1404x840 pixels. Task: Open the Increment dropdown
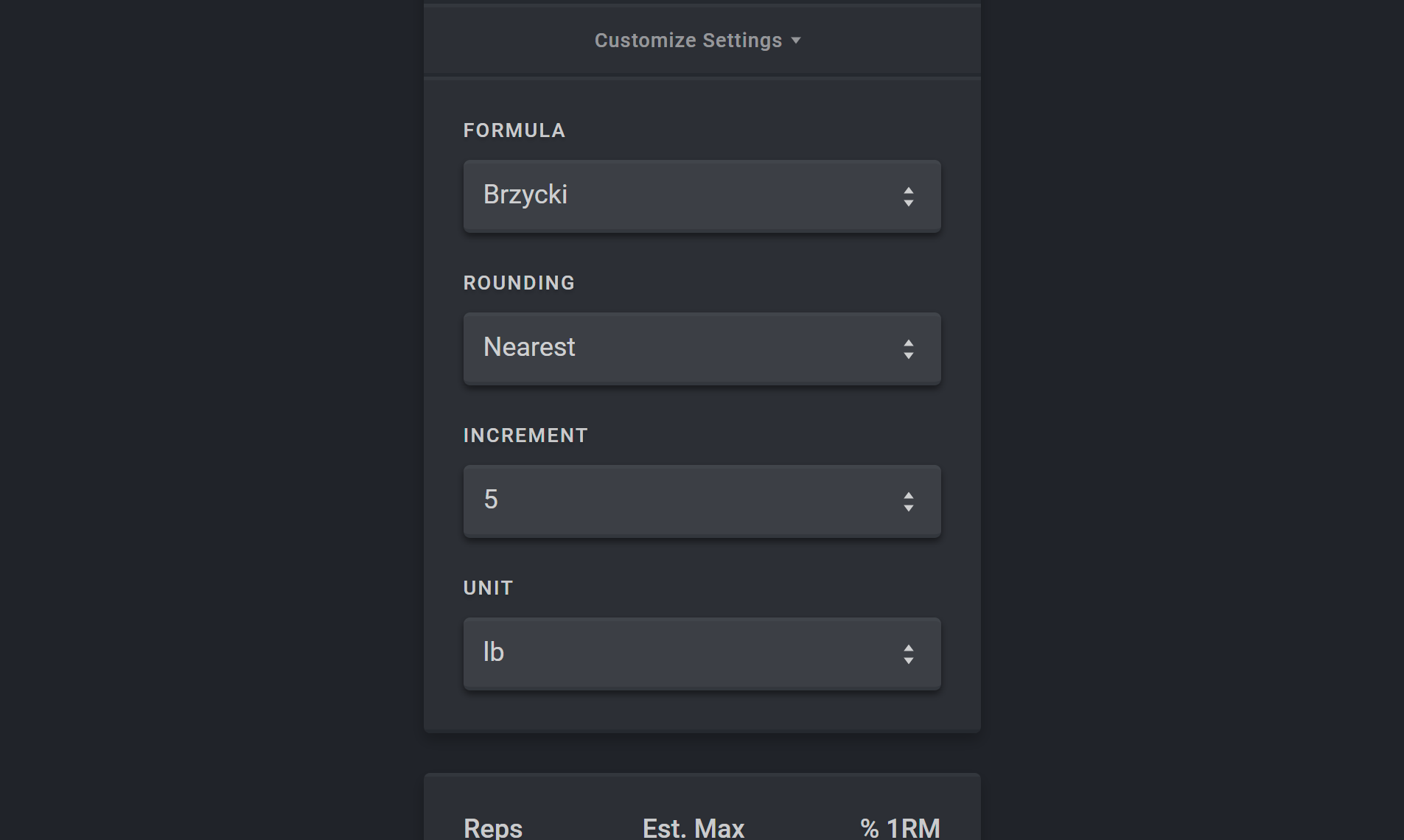701,501
